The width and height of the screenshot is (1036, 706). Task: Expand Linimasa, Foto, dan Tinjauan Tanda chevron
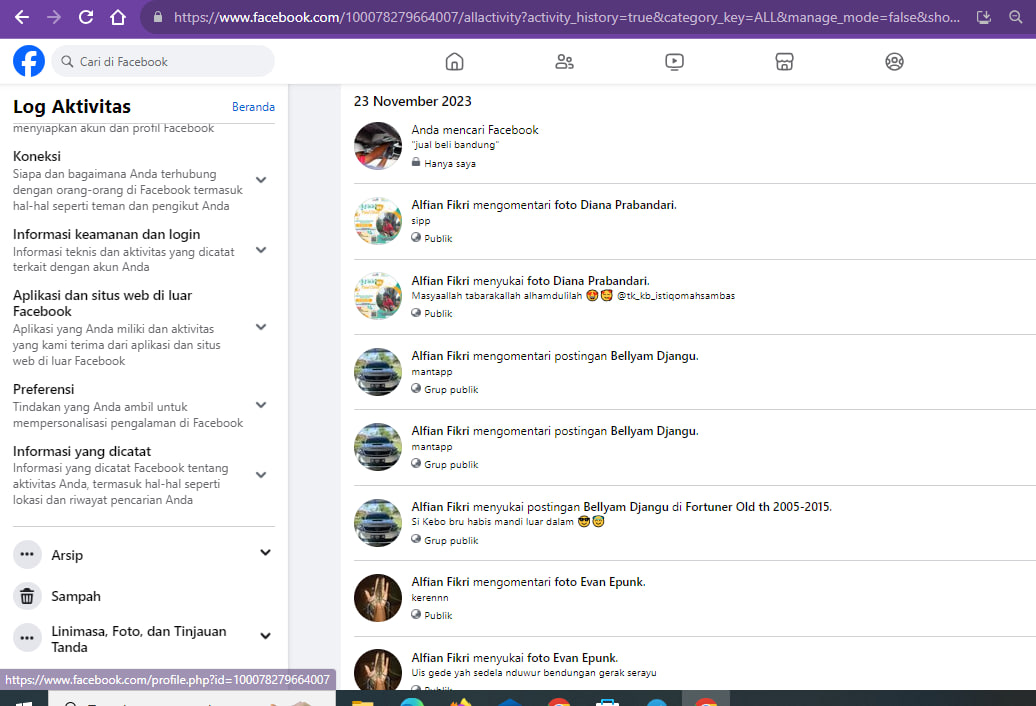click(x=265, y=636)
